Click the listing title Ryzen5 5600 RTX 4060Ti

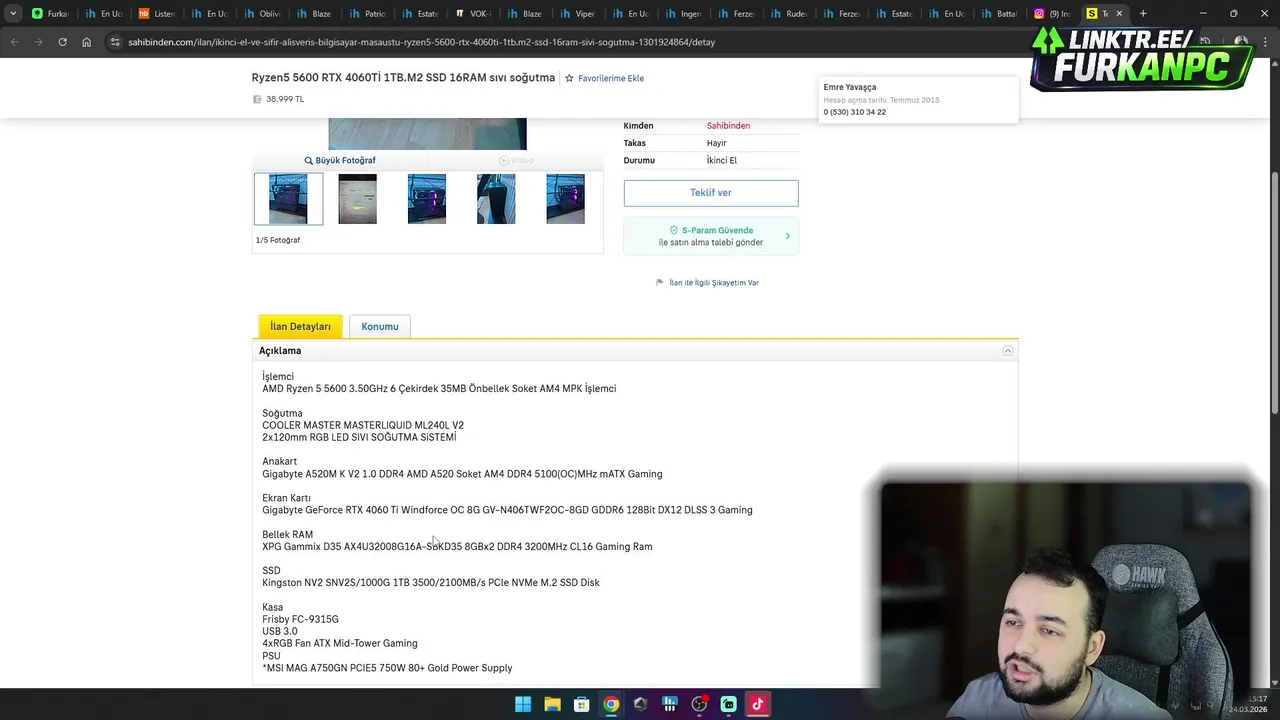403,77
